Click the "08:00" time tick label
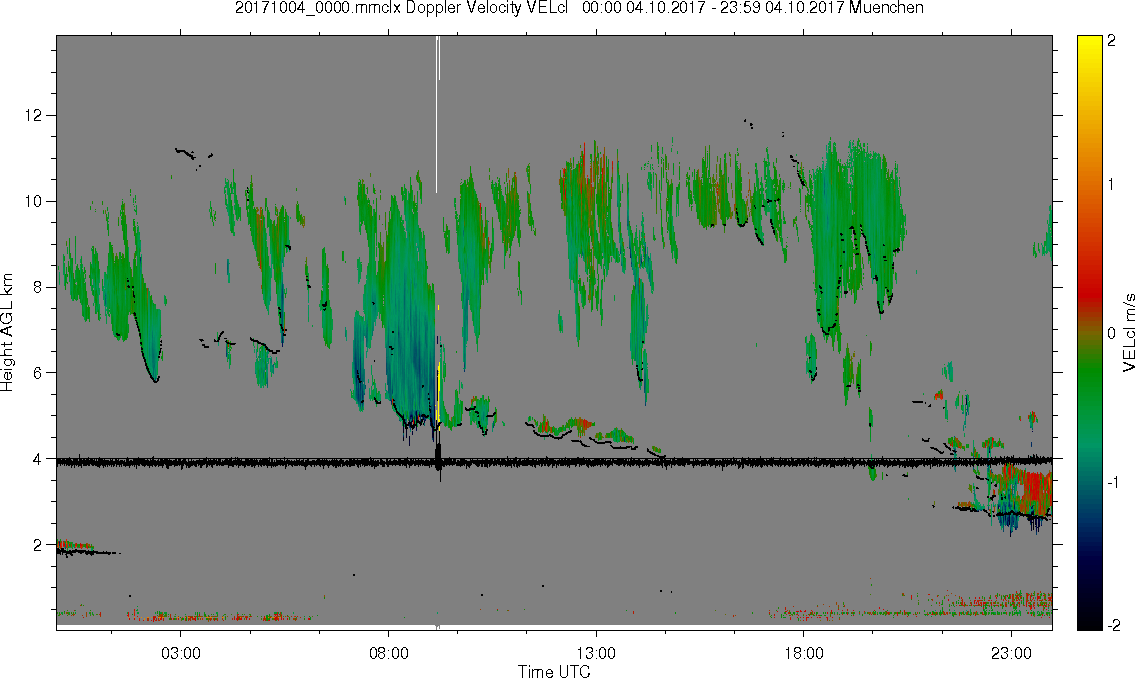The image size is (1135, 678). [389, 653]
